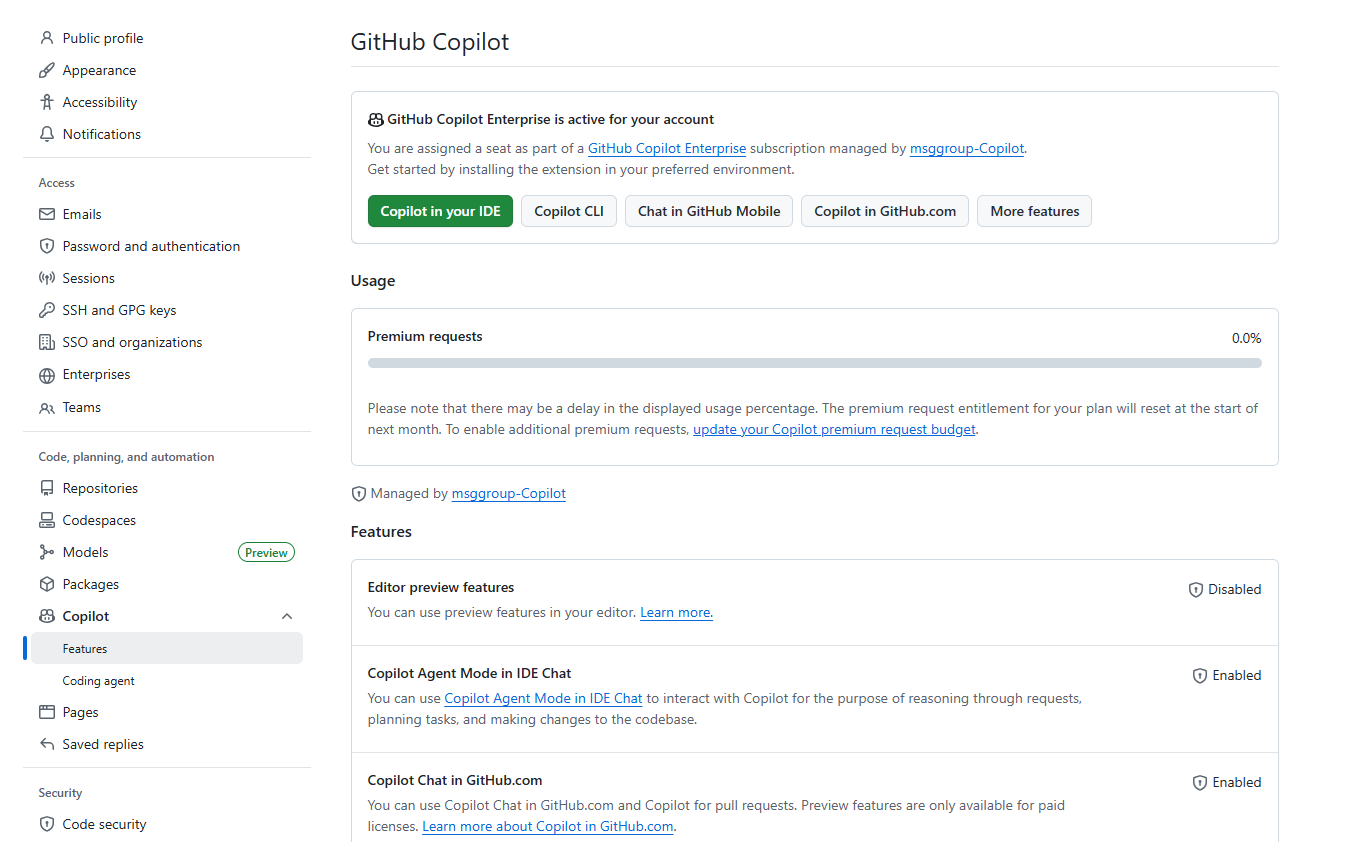Image resolution: width=1367 pixels, height=842 pixels.
Task: Click the Packages box icon
Action: pos(46,584)
